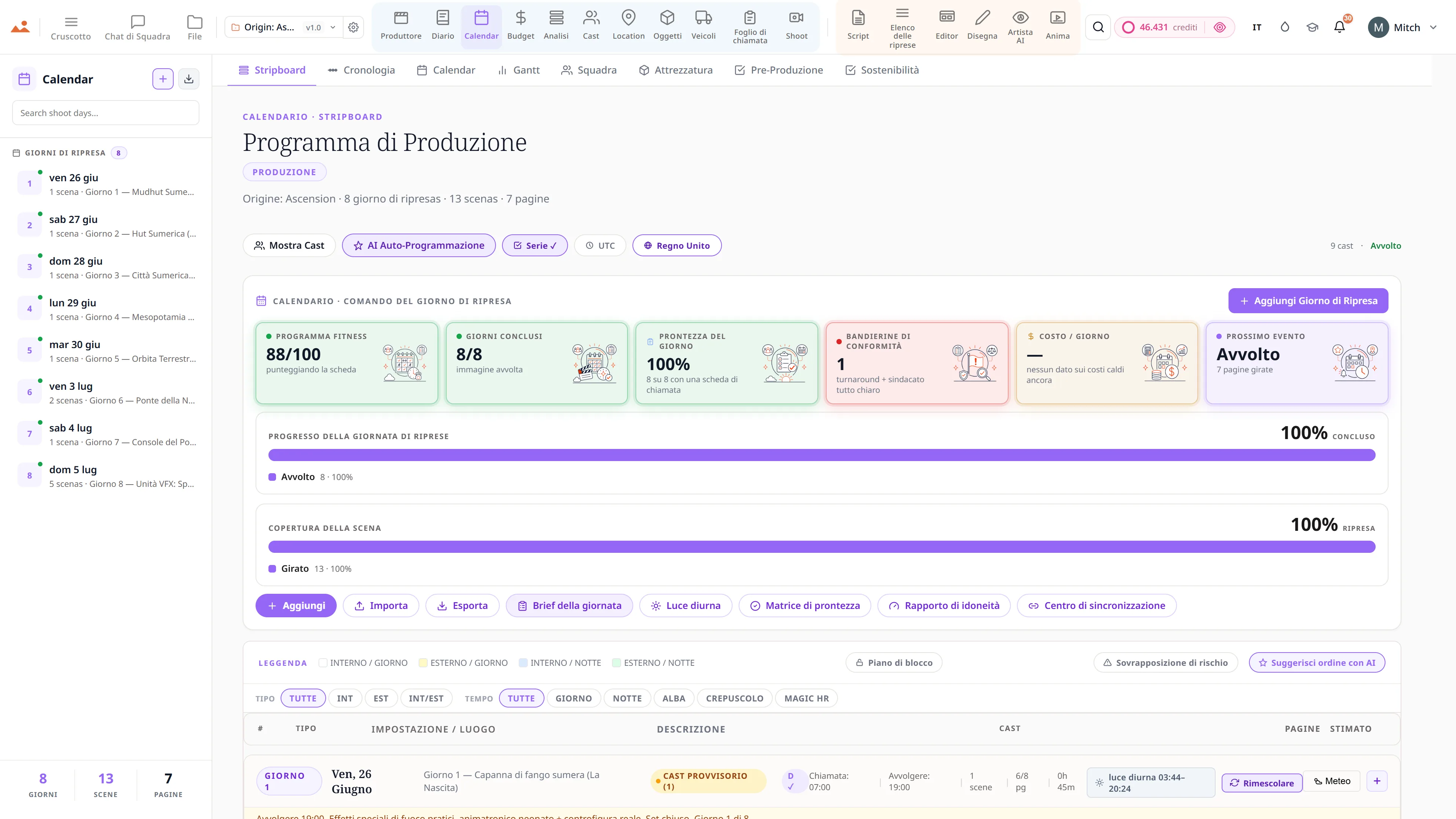Open Foglio di chiamata clipboard
This screenshot has height=819, width=1456.
point(750,27)
